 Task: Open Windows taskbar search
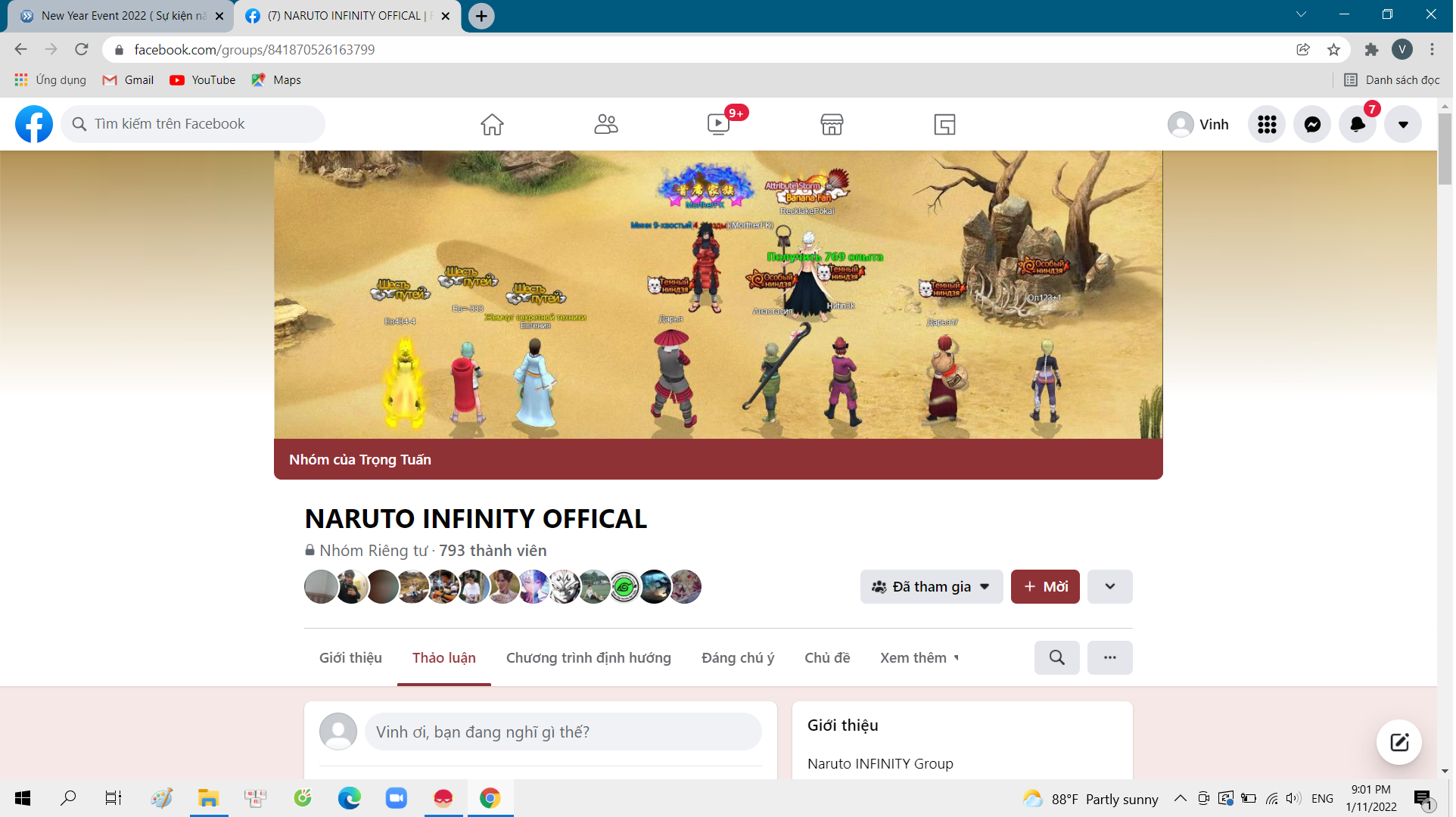click(x=68, y=798)
